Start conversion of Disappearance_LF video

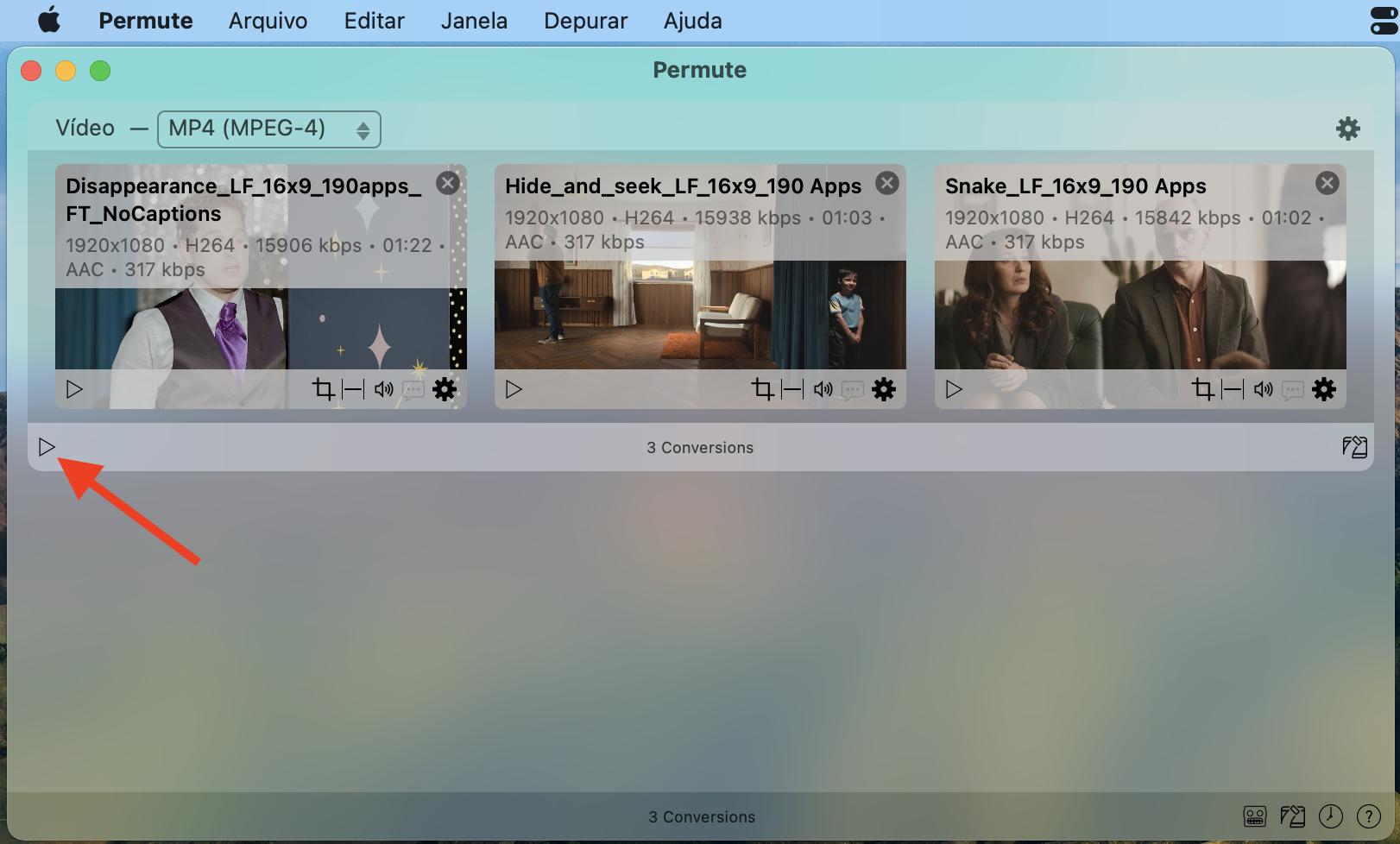74,389
